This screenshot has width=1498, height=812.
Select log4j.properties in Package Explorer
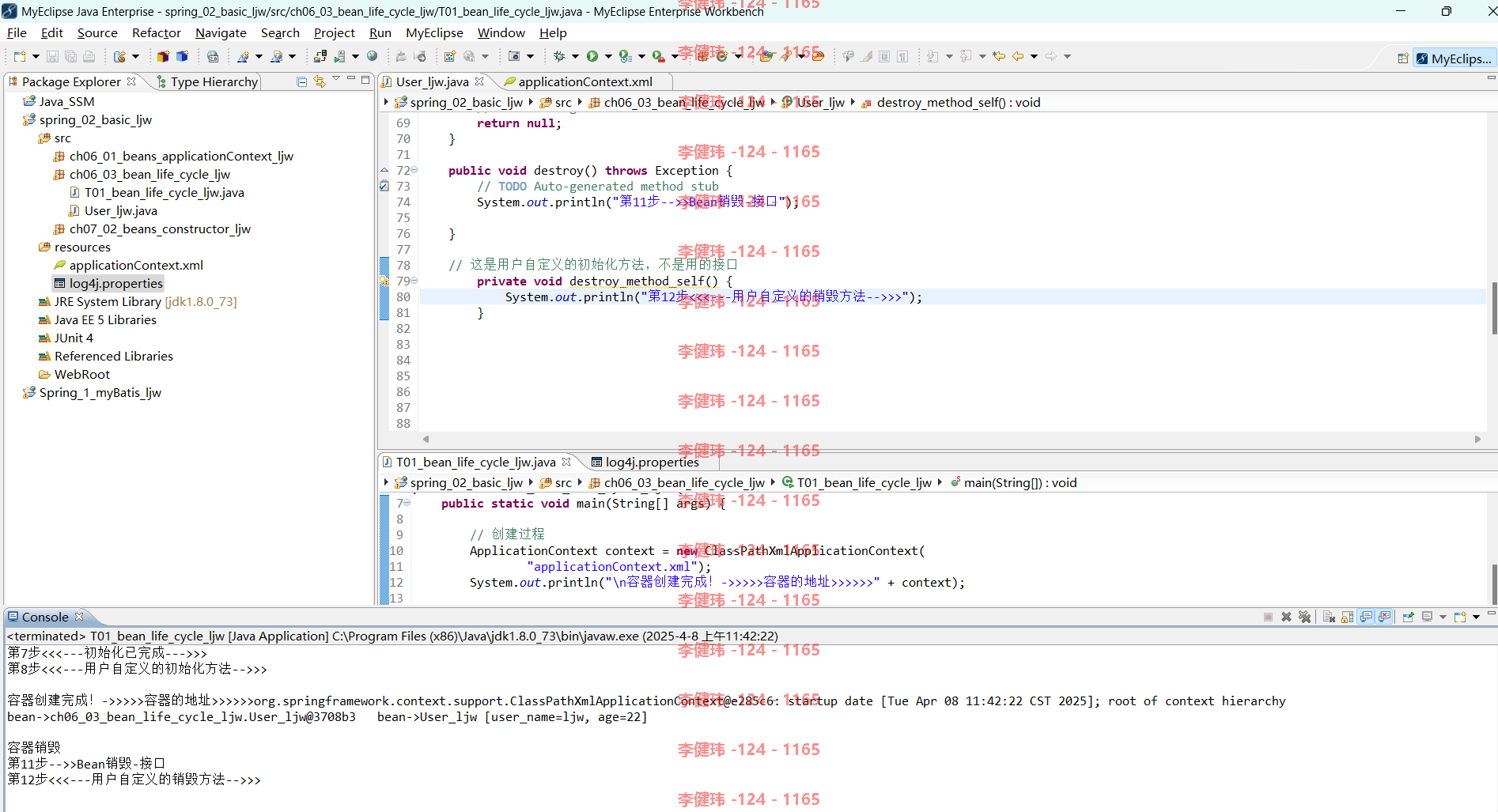click(x=108, y=283)
